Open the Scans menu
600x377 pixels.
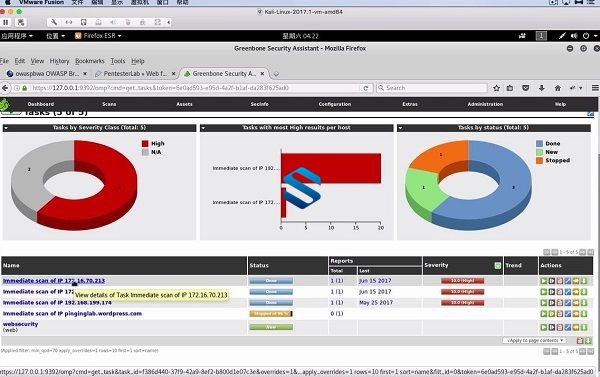click(109, 104)
